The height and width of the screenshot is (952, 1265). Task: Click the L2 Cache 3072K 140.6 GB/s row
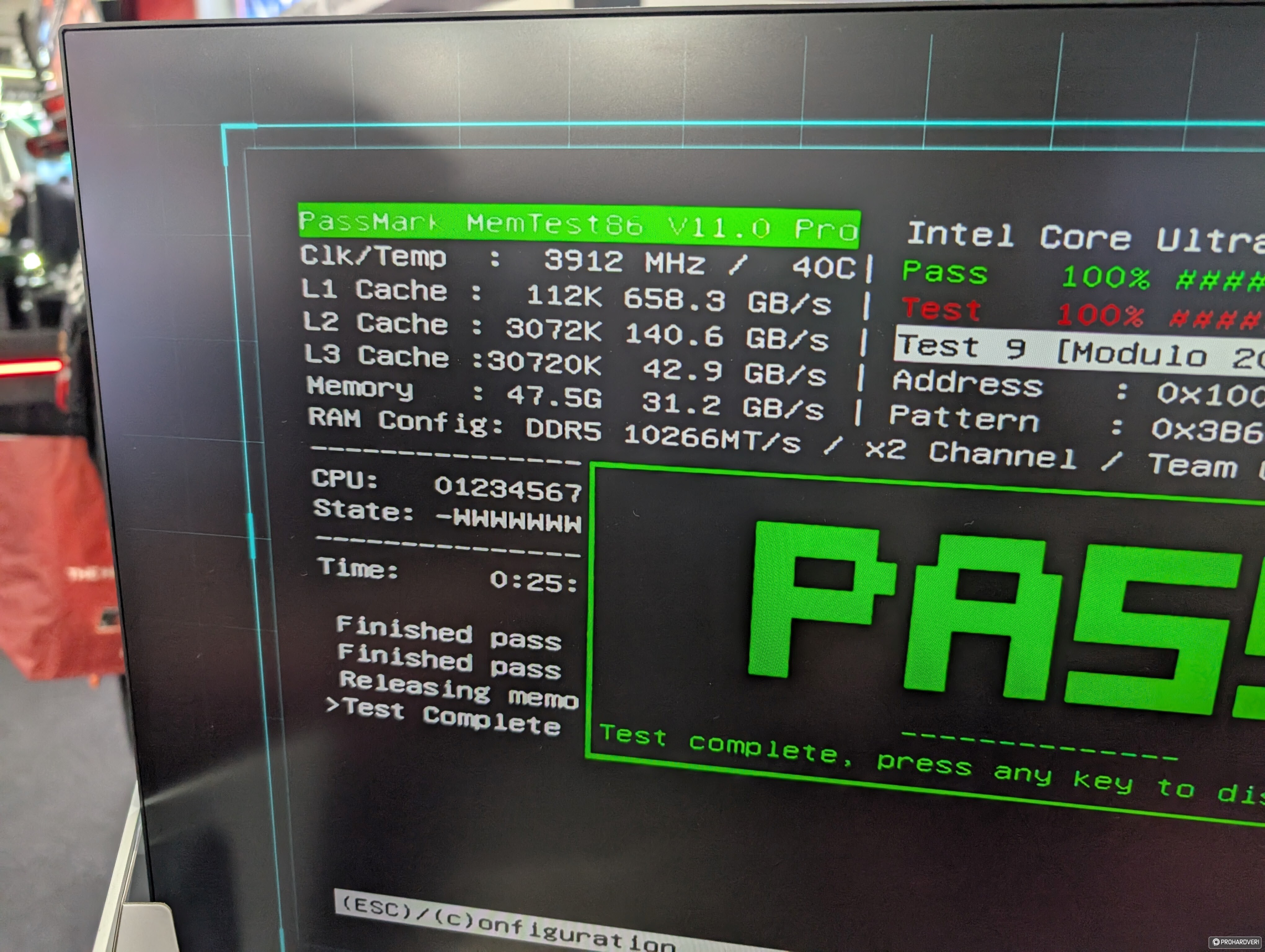coord(566,331)
